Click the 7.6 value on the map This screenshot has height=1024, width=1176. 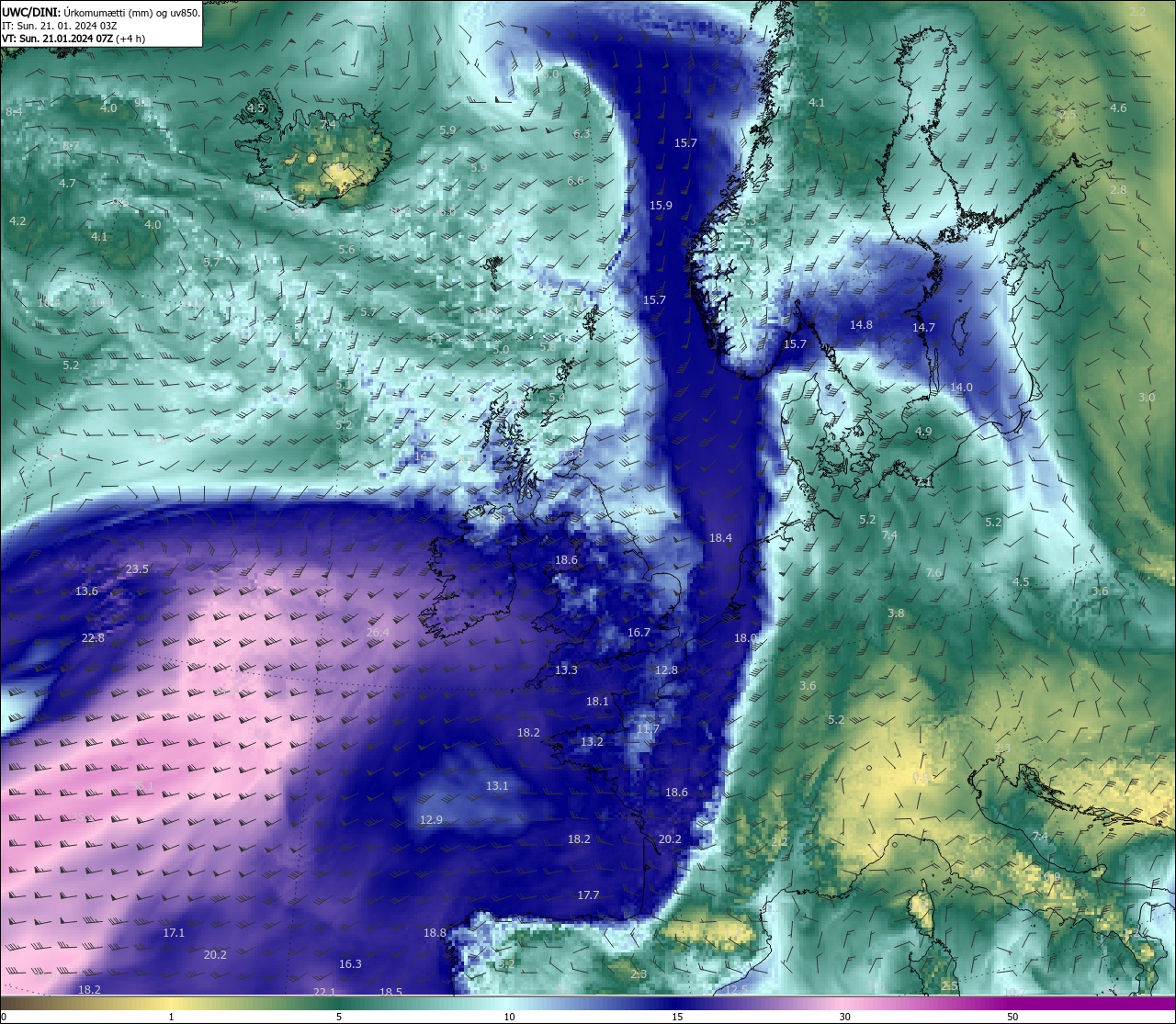[933, 573]
